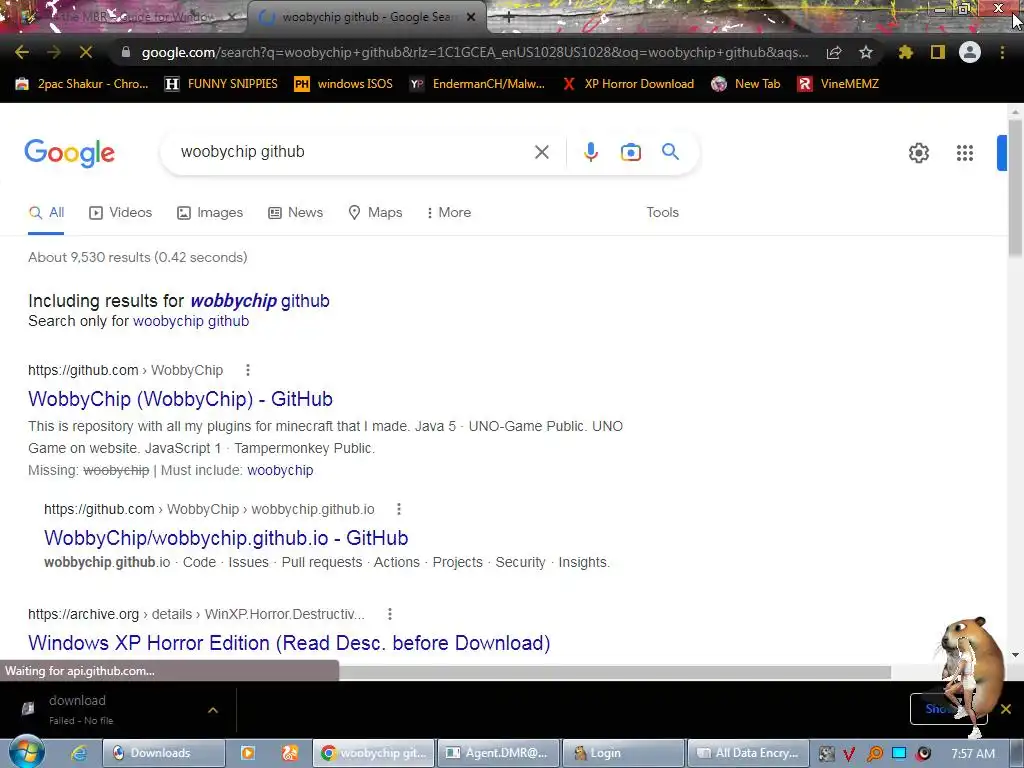Open the wobbychip corrected search link
1024x768 pixels.
(x=260, y=301)
